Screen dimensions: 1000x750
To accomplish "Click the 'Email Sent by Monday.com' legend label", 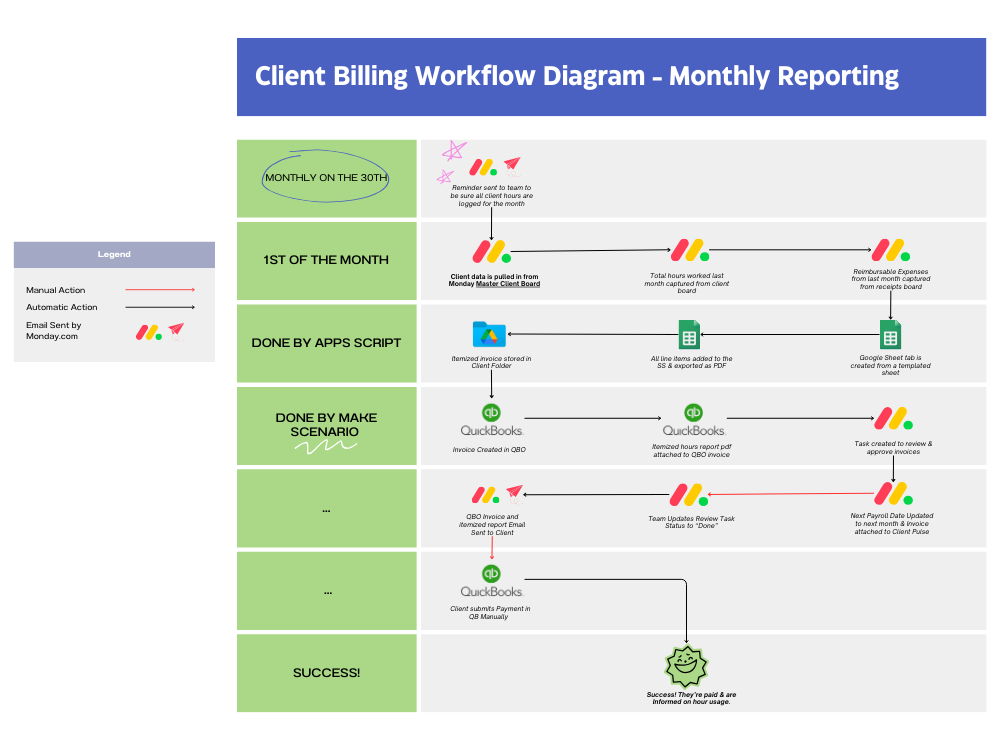I will [54, 330].
